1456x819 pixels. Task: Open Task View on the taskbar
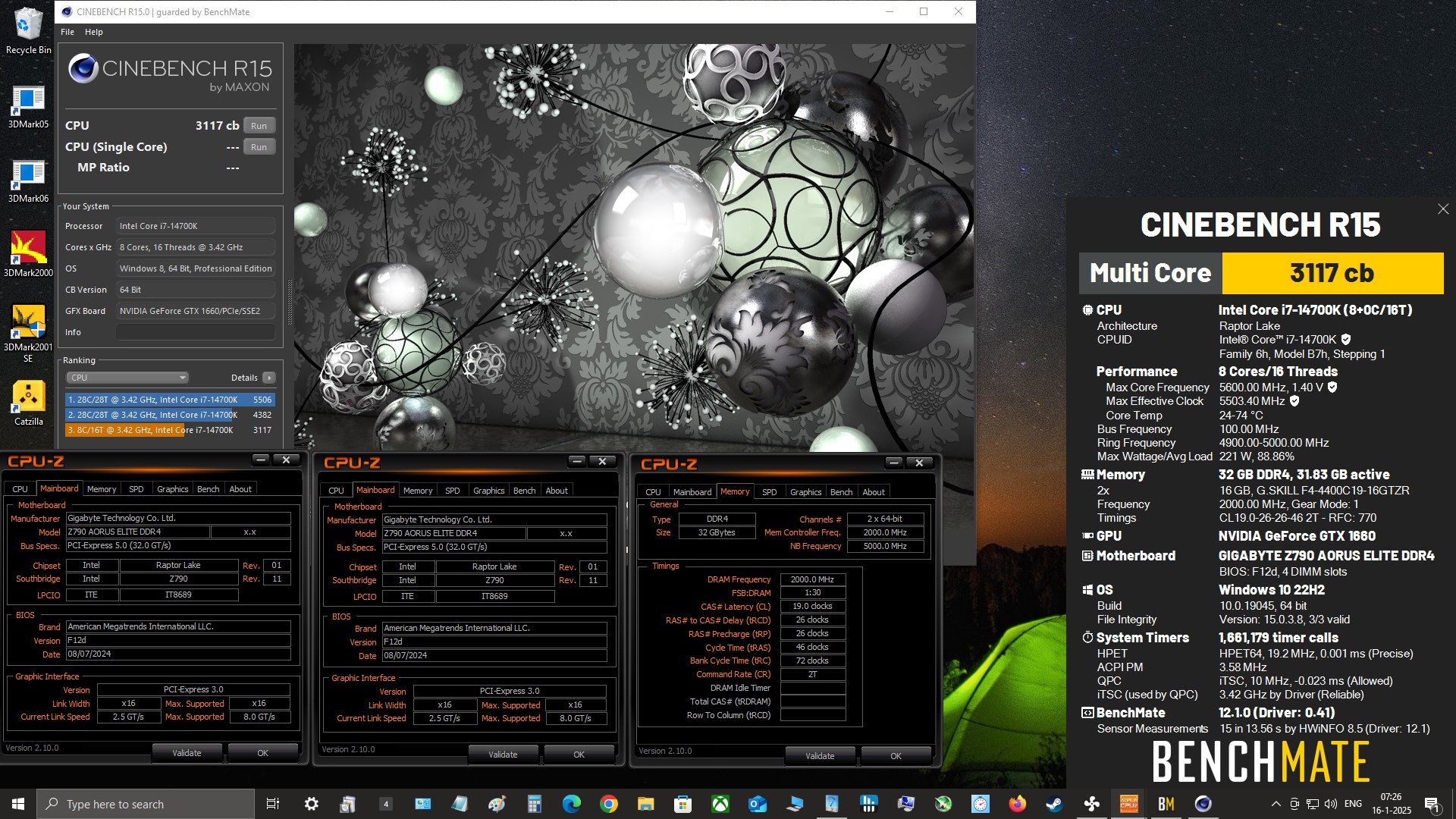273,804
